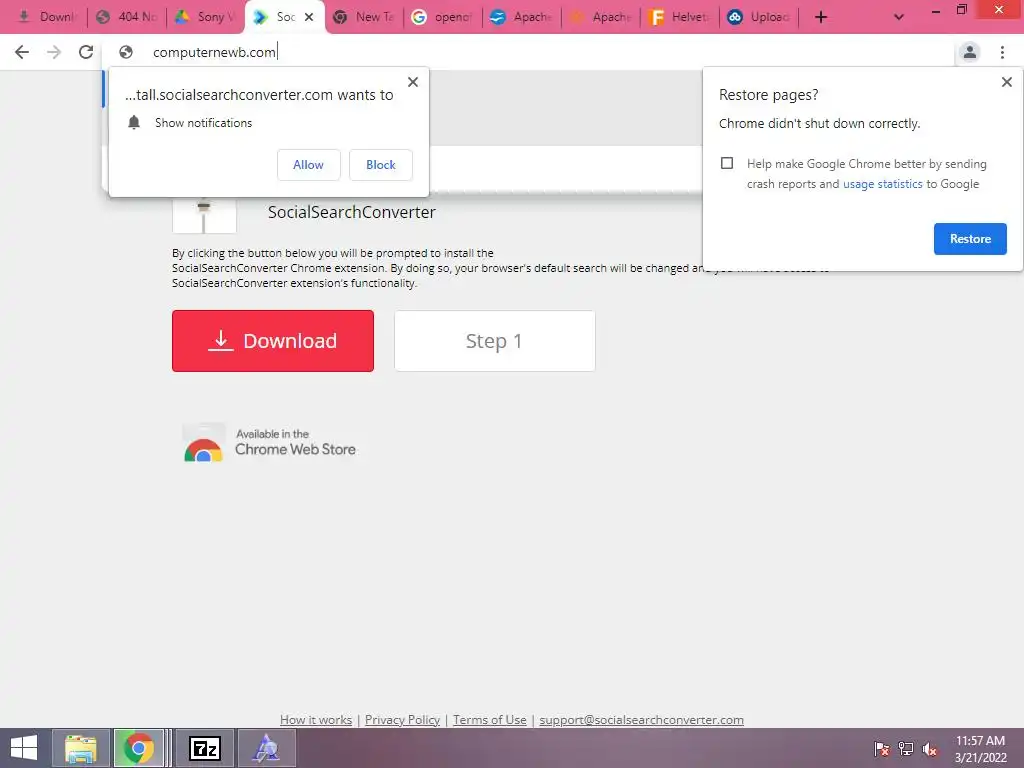This screenshot has width=1024, height=768.
Task: Allow notifications from socialsearchconverter
Action: [x=308, y=165]
